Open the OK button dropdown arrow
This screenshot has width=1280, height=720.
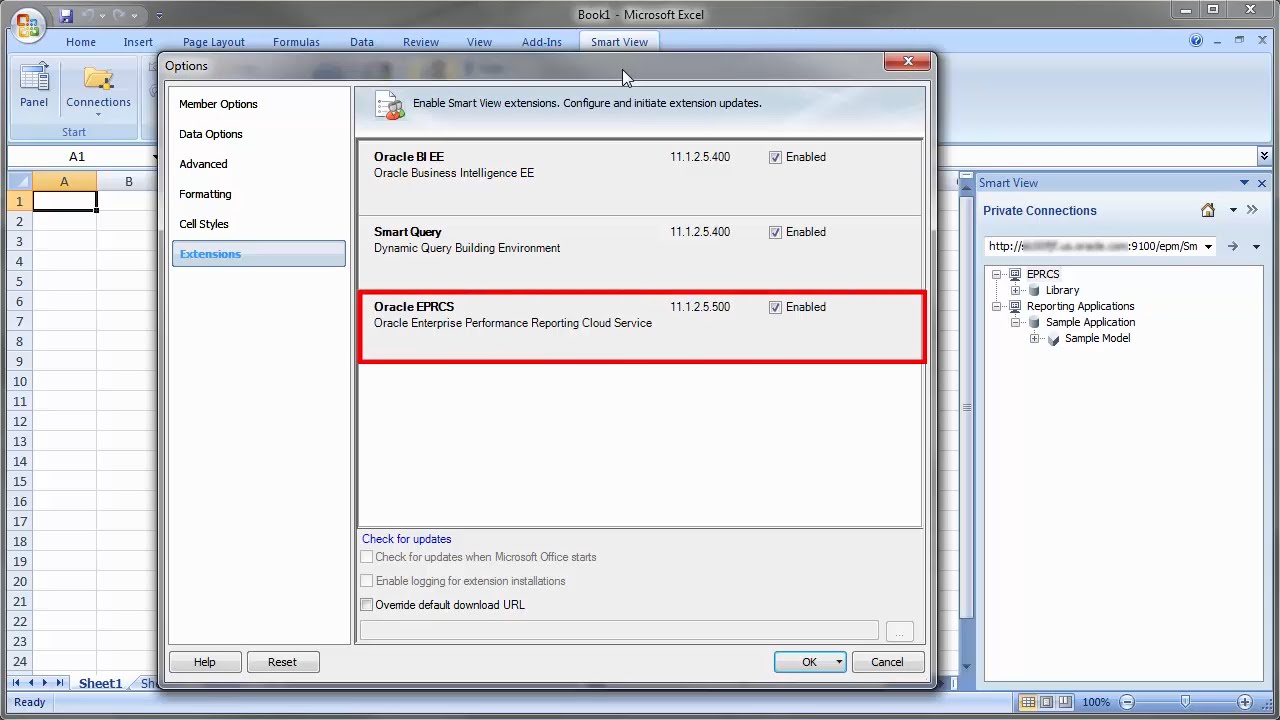pyautogui.click(x=838, y=662)
